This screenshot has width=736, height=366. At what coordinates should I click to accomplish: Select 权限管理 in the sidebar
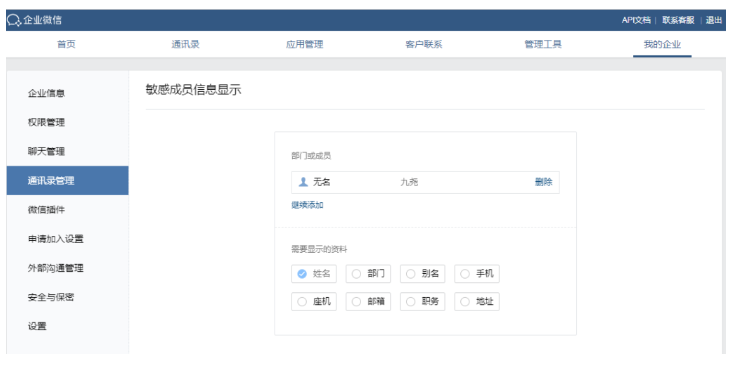point(68,122)
